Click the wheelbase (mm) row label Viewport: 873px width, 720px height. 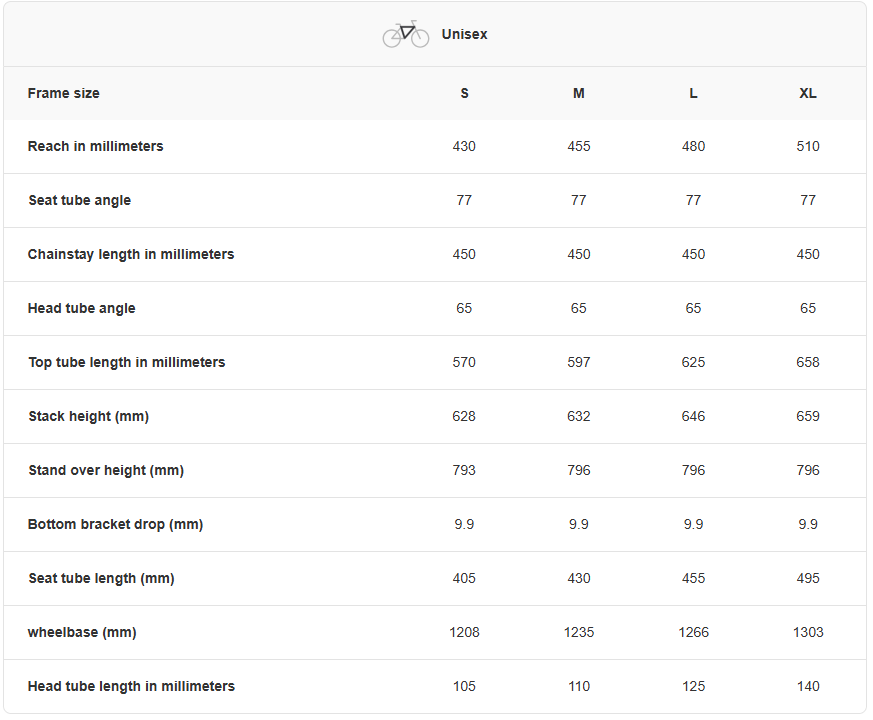click(82, 632)
